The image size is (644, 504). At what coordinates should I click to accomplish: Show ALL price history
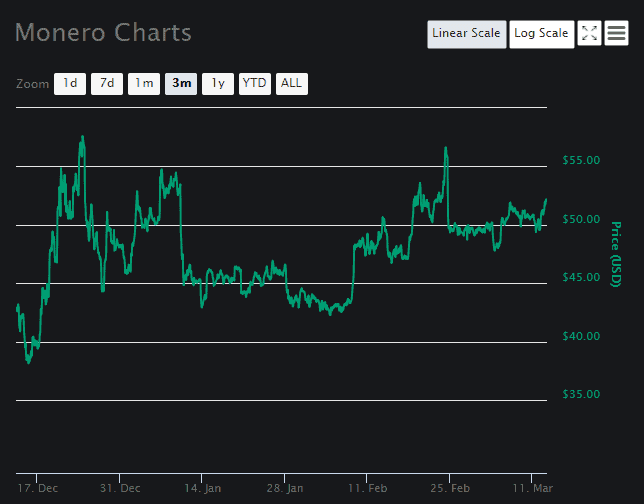pos(292,84)
